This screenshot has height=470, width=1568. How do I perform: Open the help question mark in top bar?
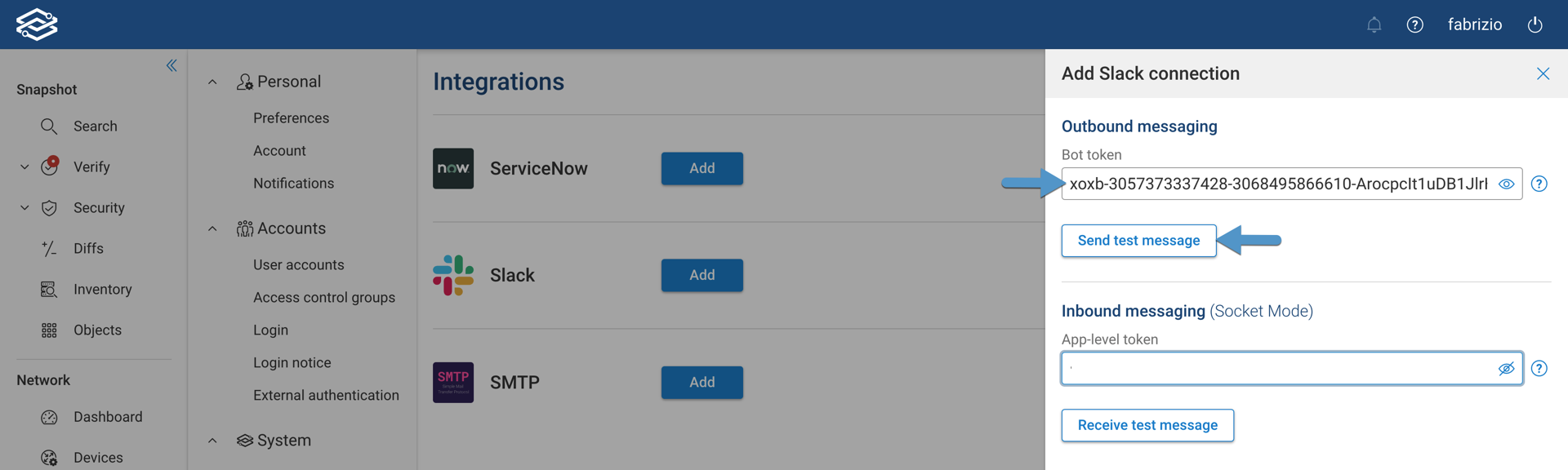(1414, 25)
